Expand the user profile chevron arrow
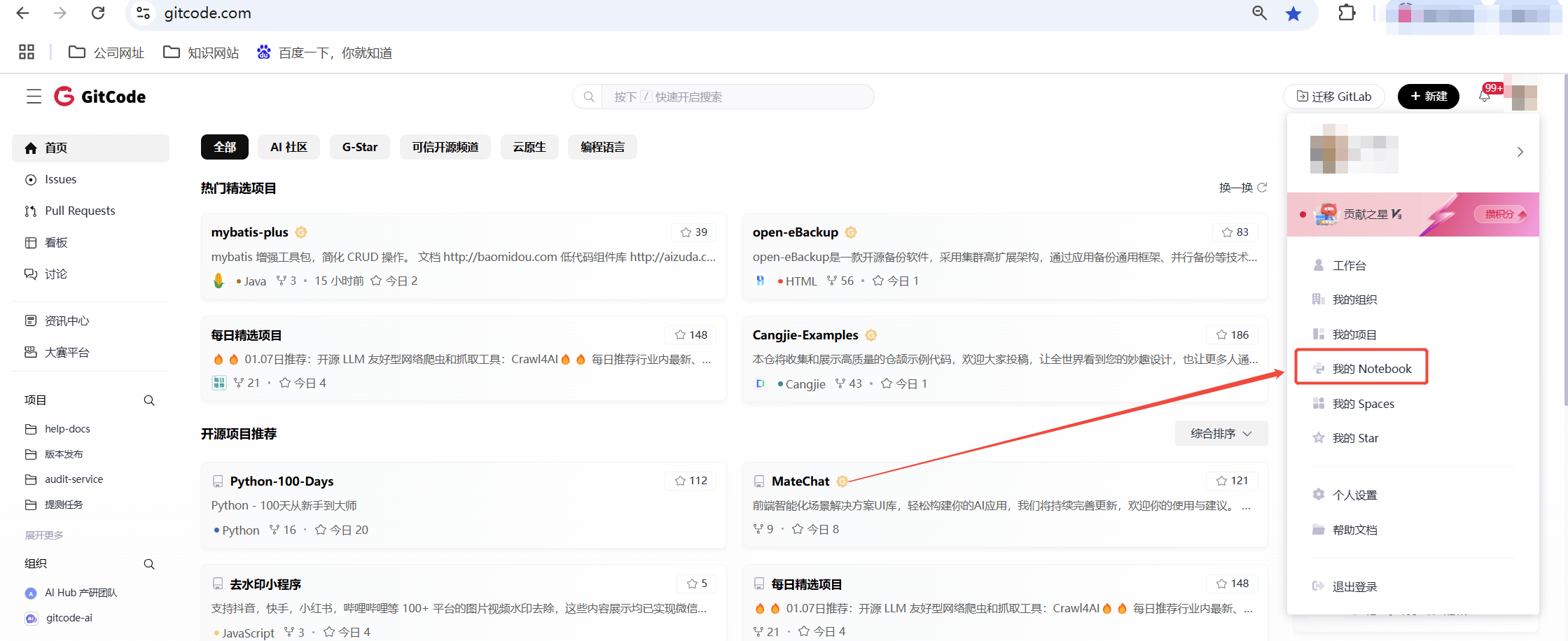 point(1520,152)
